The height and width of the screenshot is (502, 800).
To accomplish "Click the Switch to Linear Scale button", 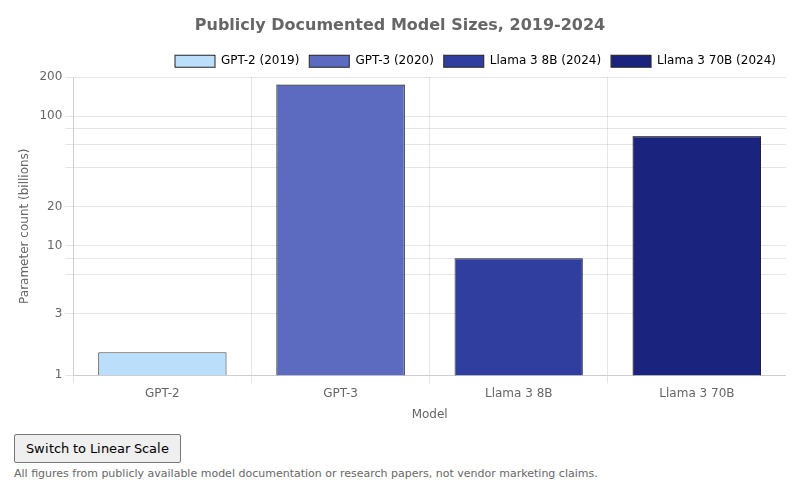I will 97,448.
